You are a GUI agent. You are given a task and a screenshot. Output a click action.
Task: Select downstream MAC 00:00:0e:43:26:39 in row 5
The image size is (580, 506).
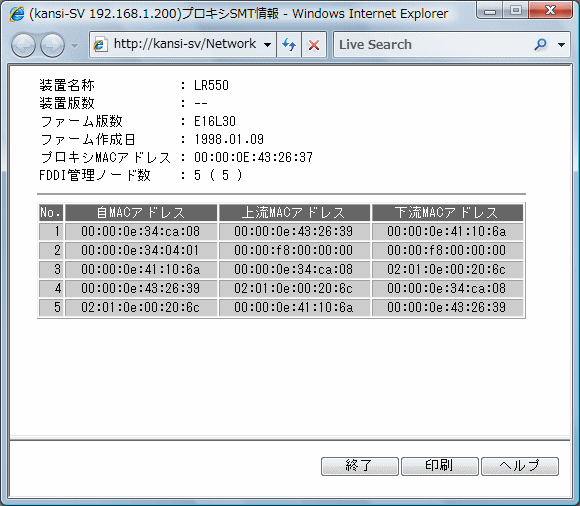click(447, 307)
